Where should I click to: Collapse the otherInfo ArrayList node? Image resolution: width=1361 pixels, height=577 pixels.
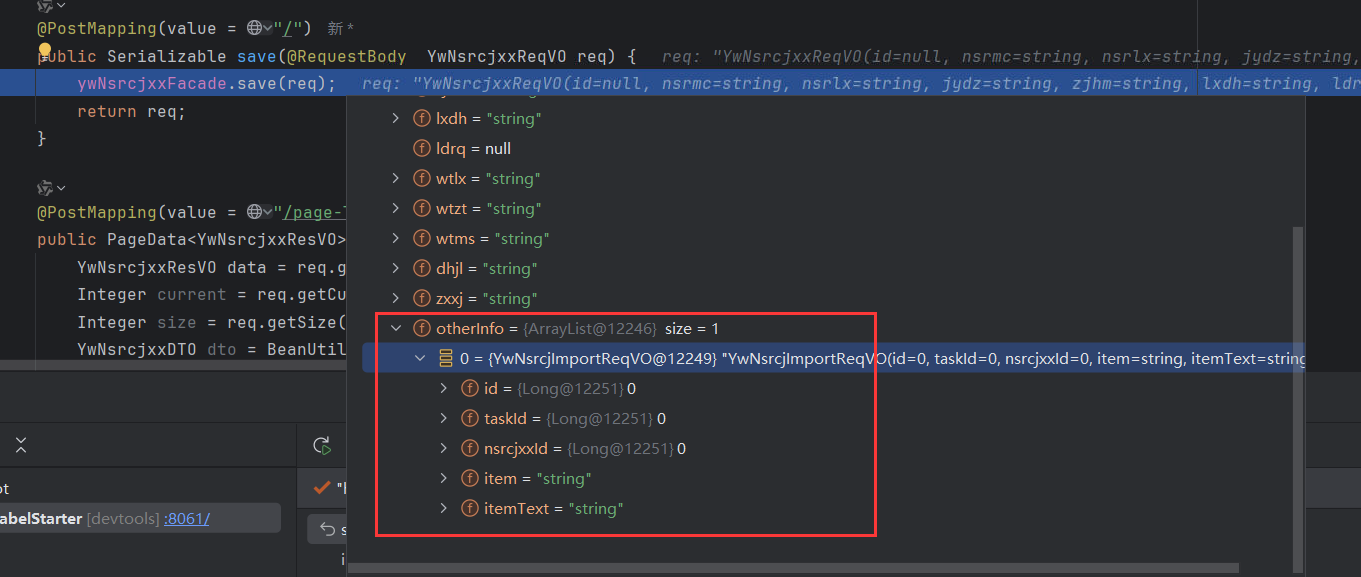396,328
